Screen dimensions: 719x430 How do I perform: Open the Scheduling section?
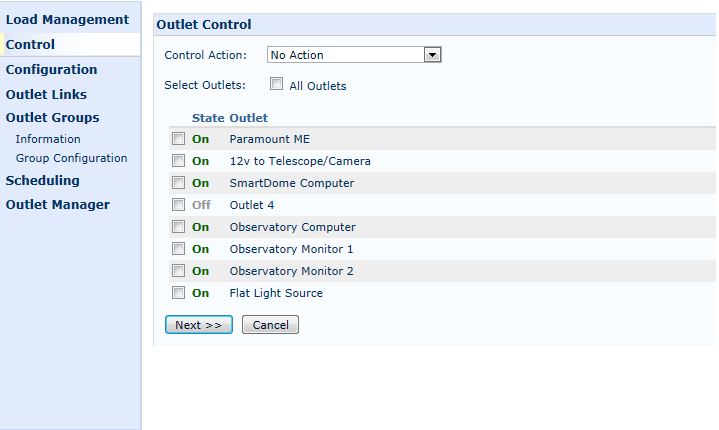(43, 181)
